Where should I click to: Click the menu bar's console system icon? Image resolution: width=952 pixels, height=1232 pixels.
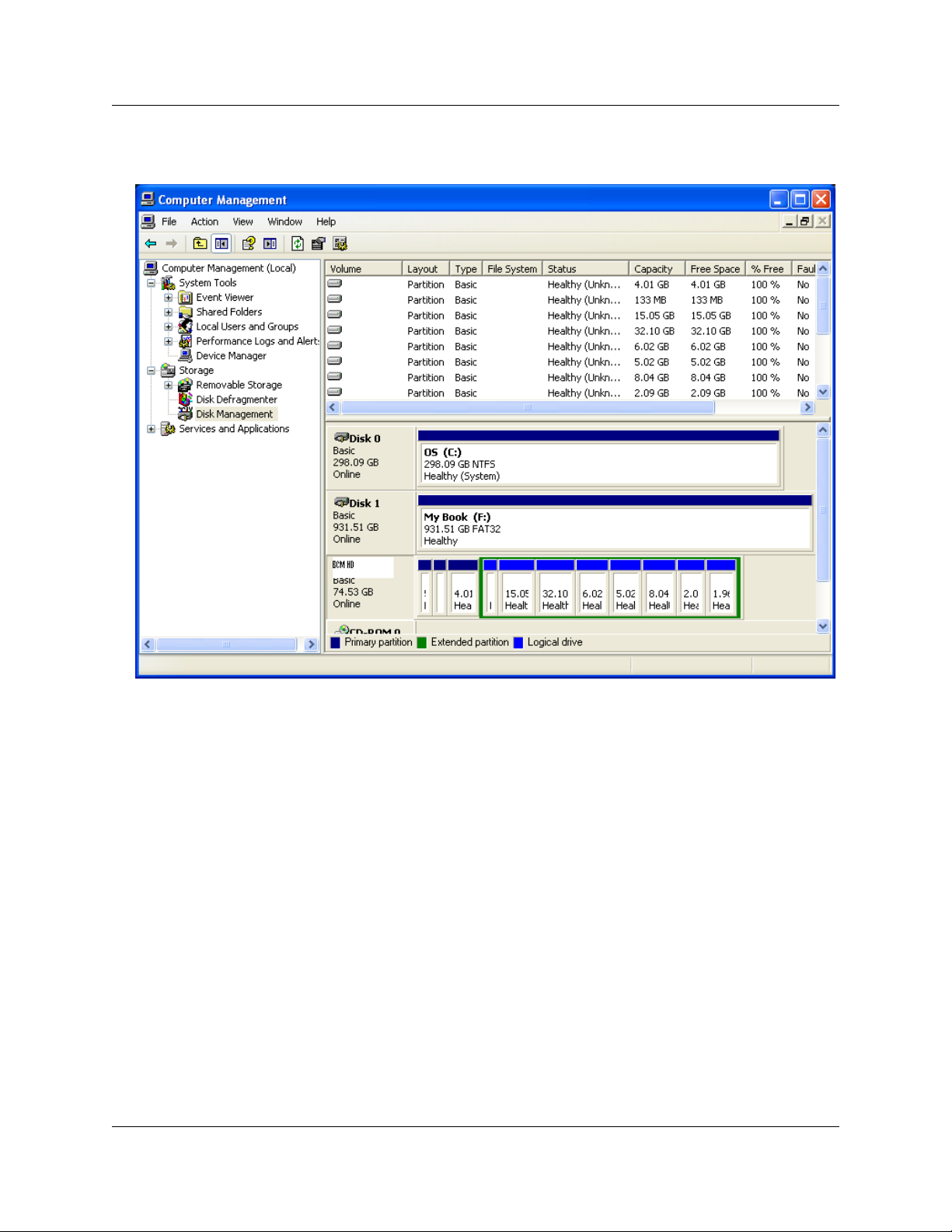point(148,222)
